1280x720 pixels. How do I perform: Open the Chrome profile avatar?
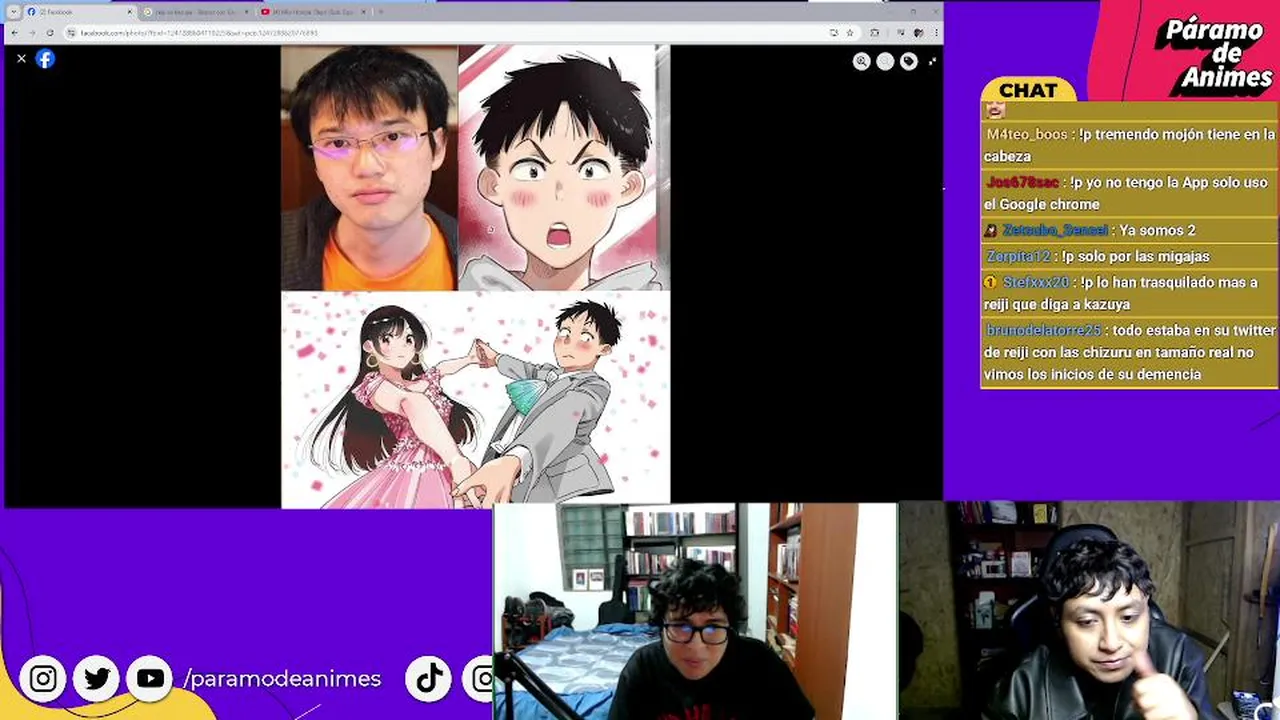pos(918,33)
